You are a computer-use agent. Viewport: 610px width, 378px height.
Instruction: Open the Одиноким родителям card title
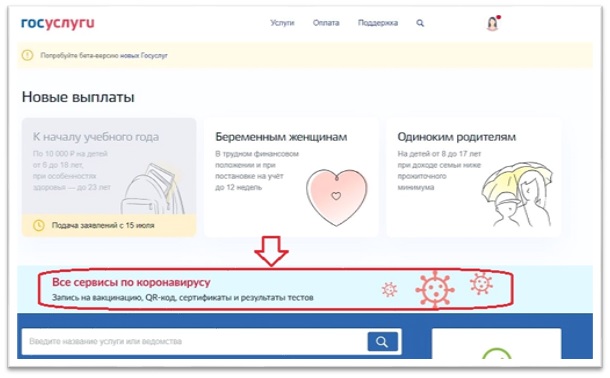click(x=457, y=137)
